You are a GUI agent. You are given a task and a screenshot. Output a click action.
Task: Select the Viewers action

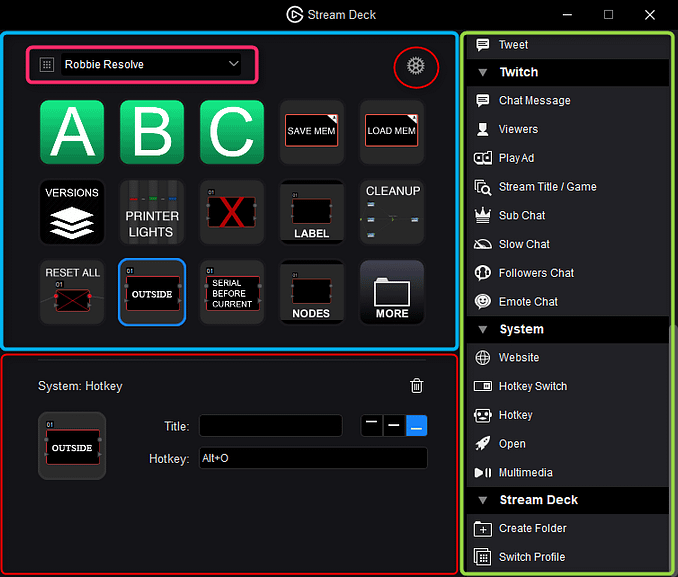568,129
